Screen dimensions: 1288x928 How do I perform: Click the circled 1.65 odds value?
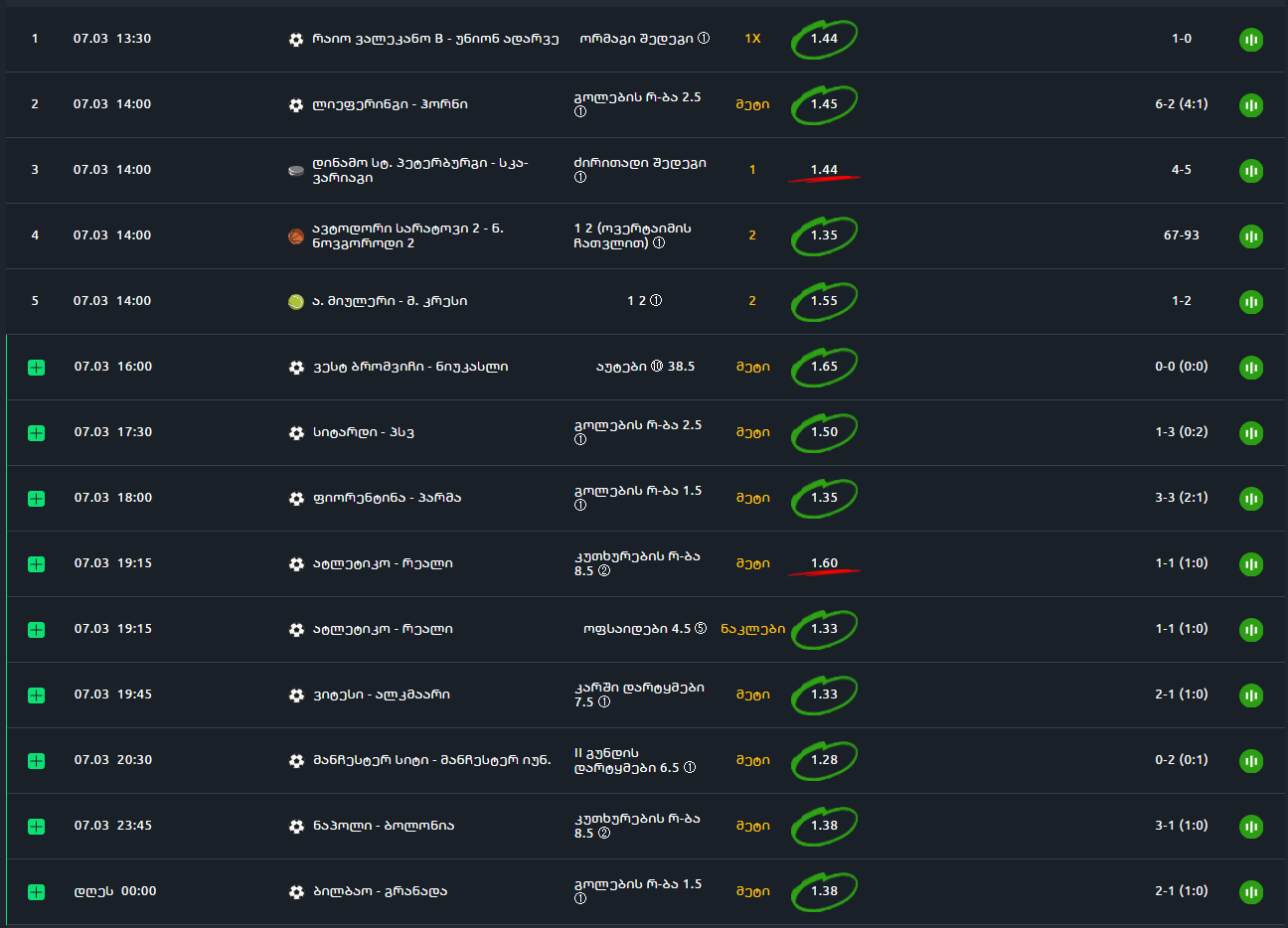coord(824,367)
